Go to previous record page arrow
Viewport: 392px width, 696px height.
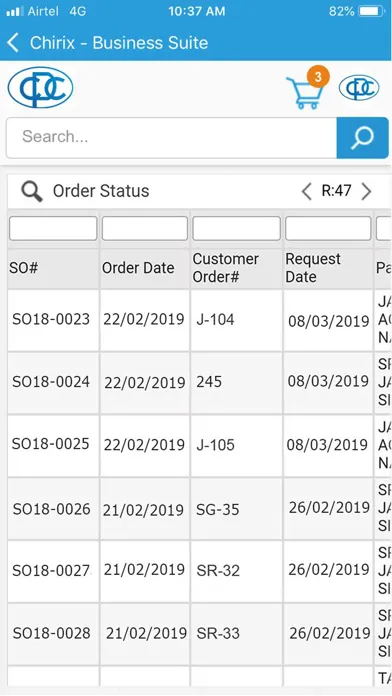[x=307, y=191]
